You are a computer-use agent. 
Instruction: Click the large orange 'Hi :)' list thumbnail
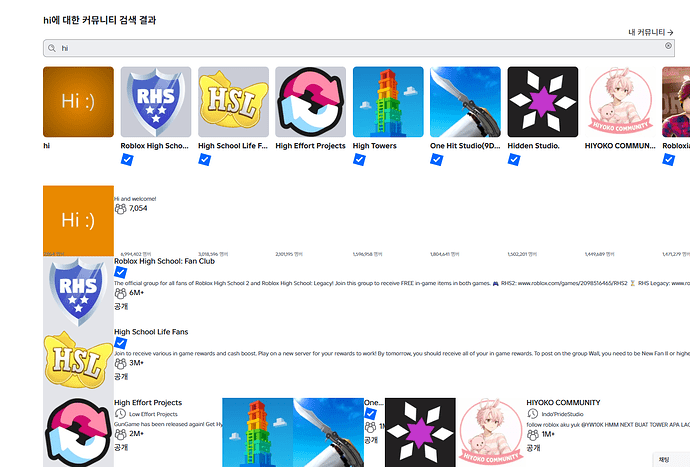(78, 221)
